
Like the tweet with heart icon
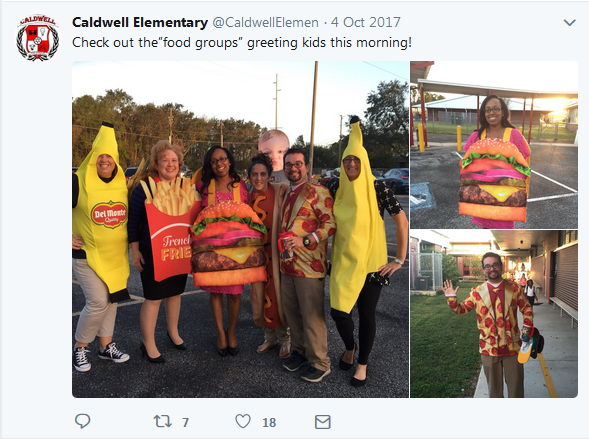pos(243,421)
